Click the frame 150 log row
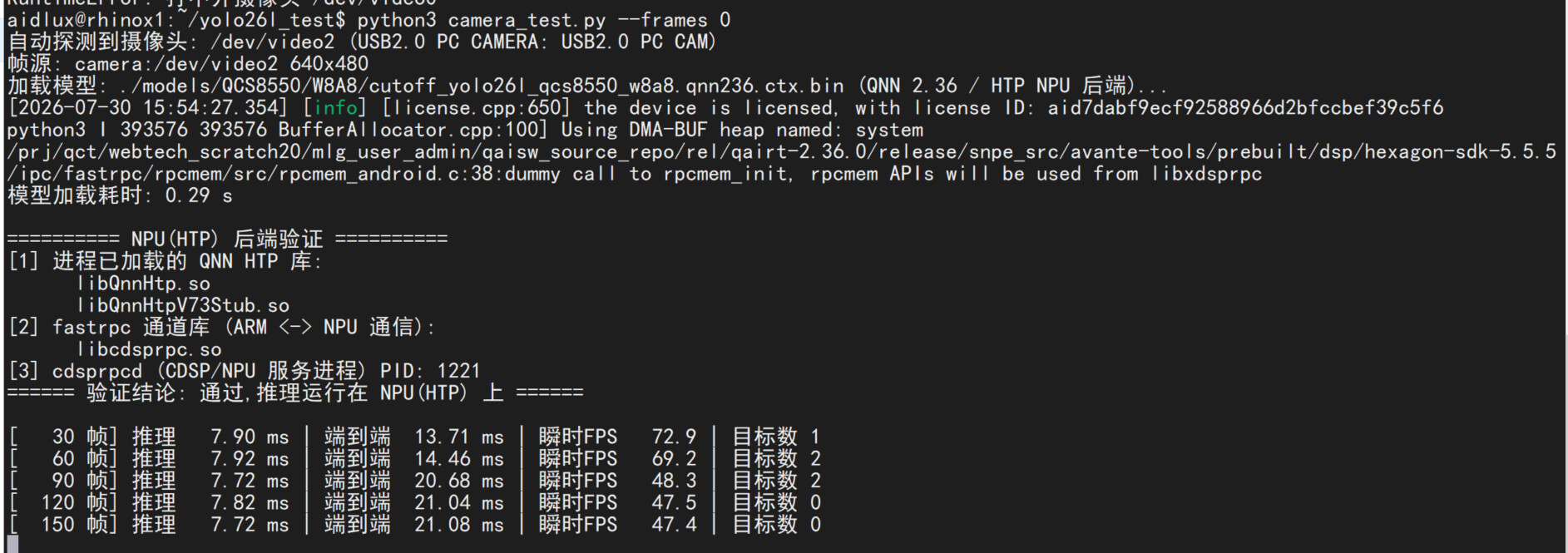The height and width of the screenshot is (553, 1568). (414, 525)
